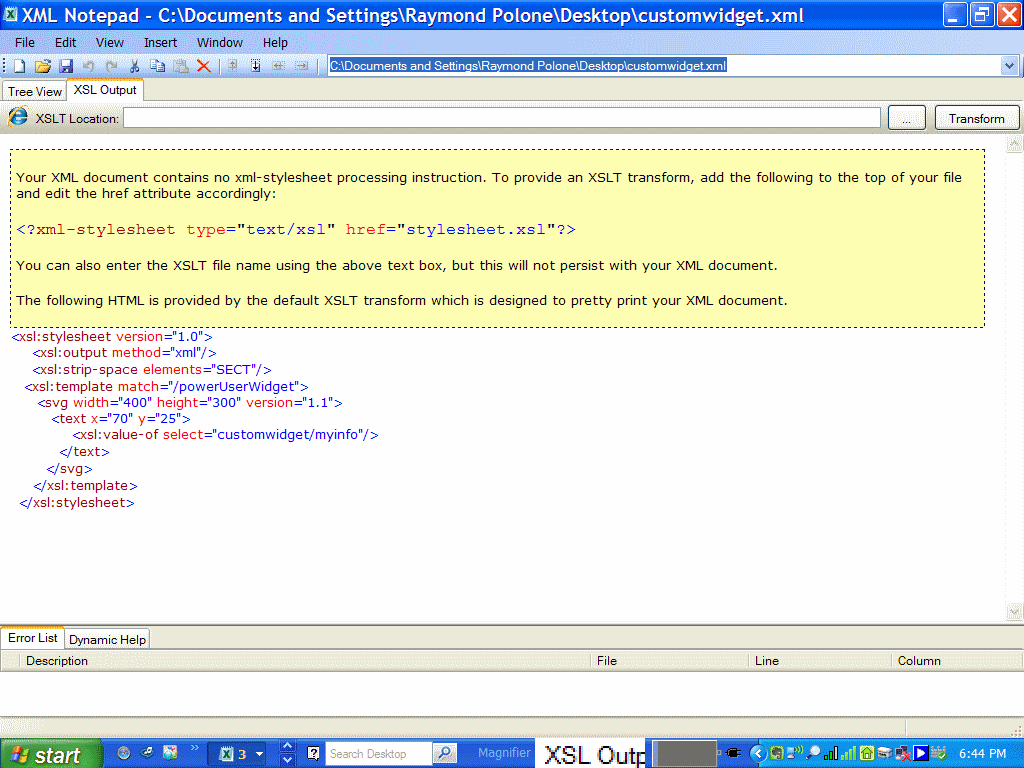This screenshot has height=768, width=1024.
Task: Click the Description column header
Action: click(304, 661)
